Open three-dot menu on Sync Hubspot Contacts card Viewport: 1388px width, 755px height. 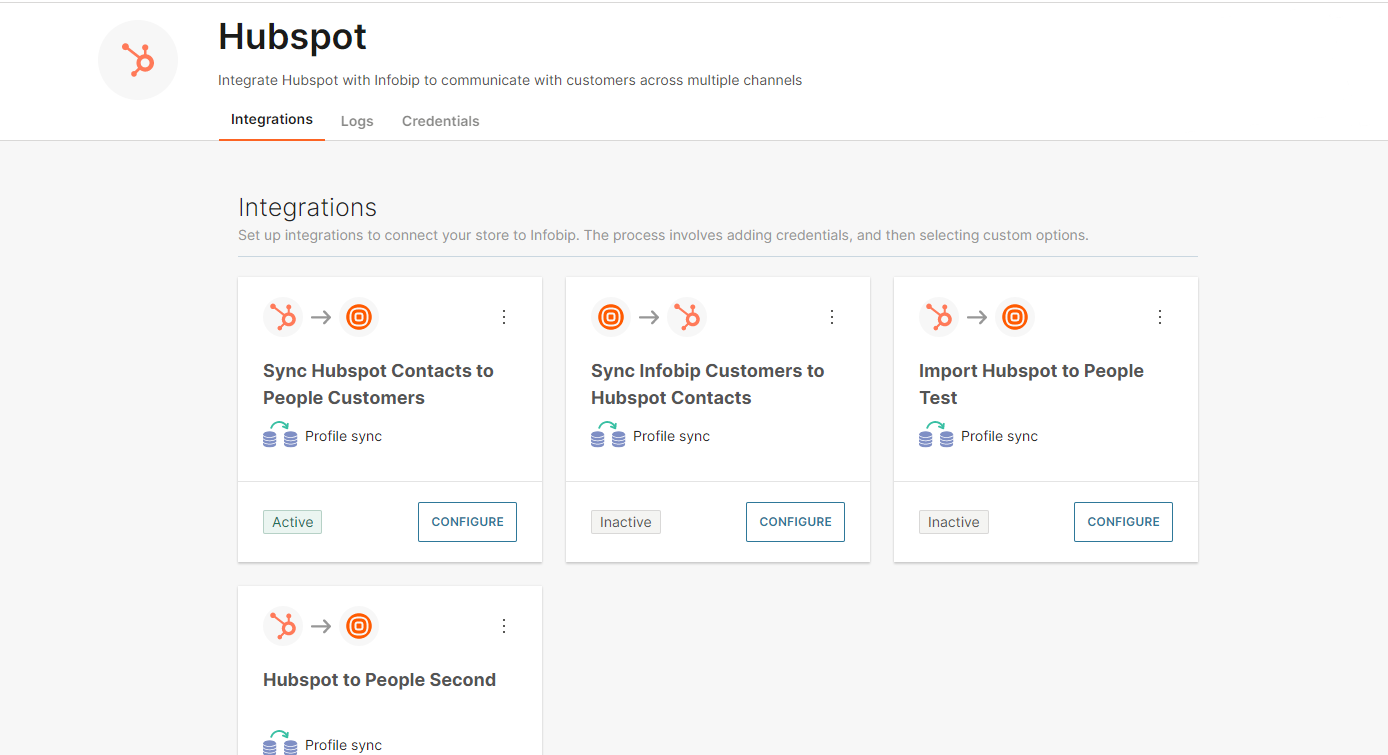[x=504, y=317]
